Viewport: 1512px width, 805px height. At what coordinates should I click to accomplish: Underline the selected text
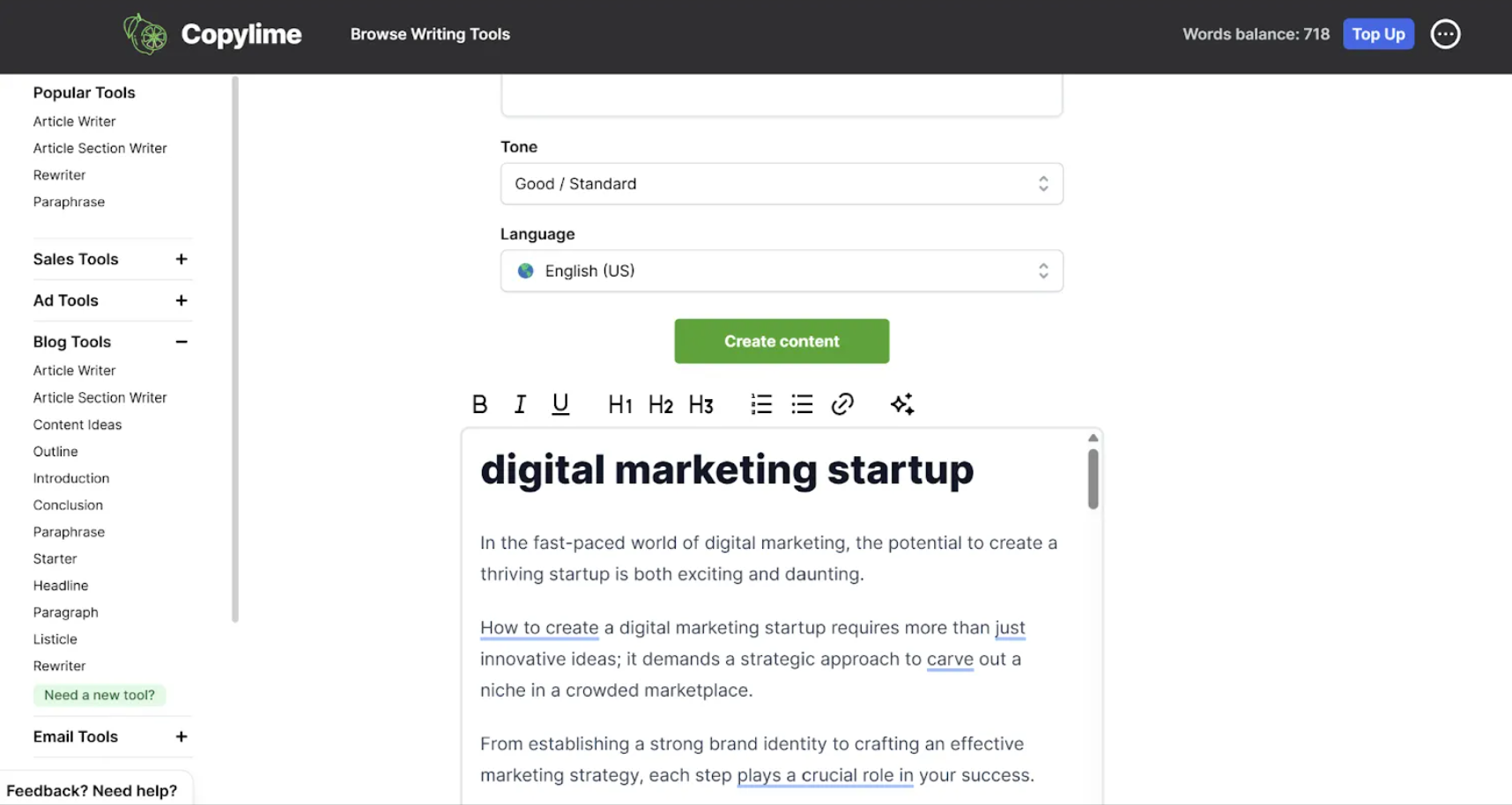(x=560, y=404)
